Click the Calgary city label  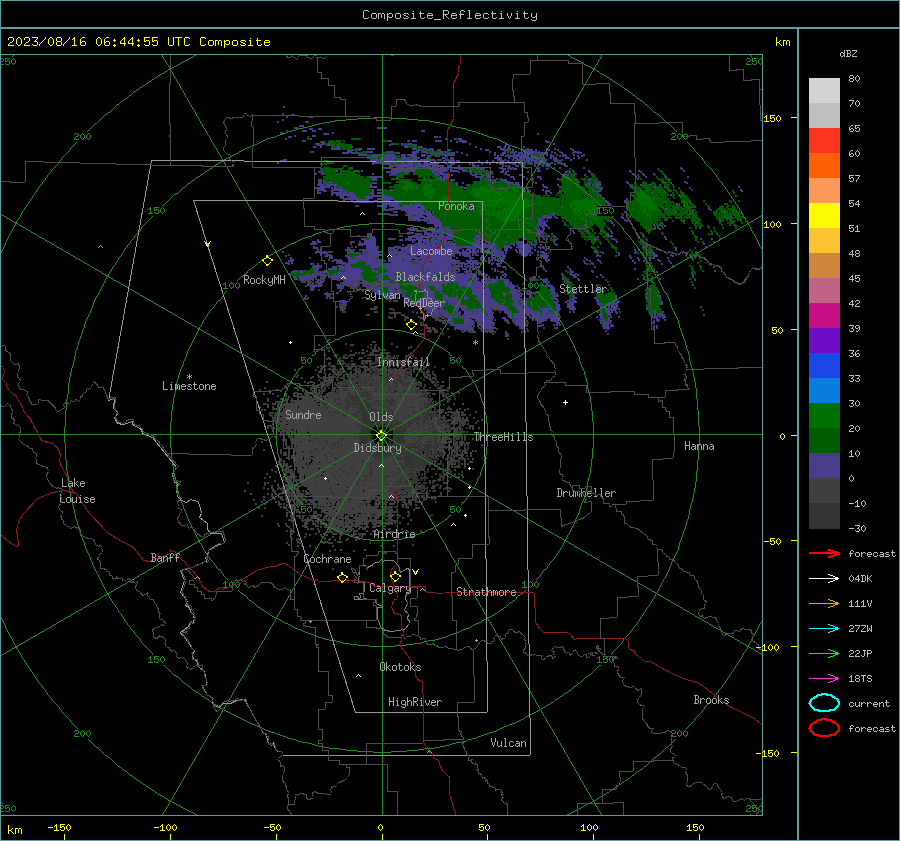[x=390, y=588]
